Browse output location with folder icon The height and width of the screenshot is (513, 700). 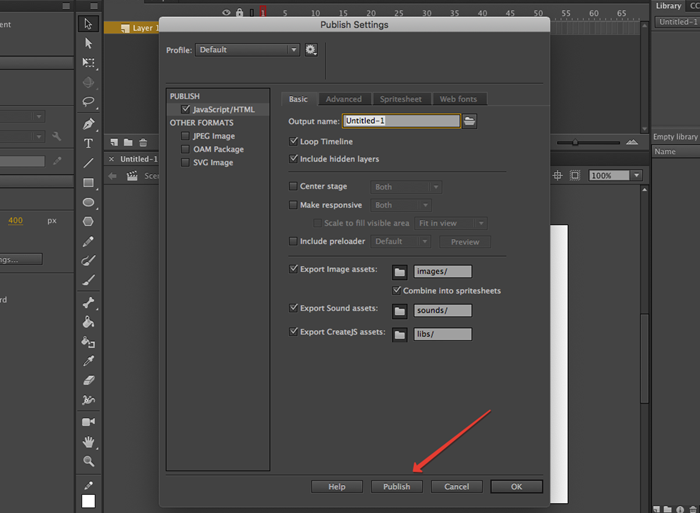(x=469, y=121)
